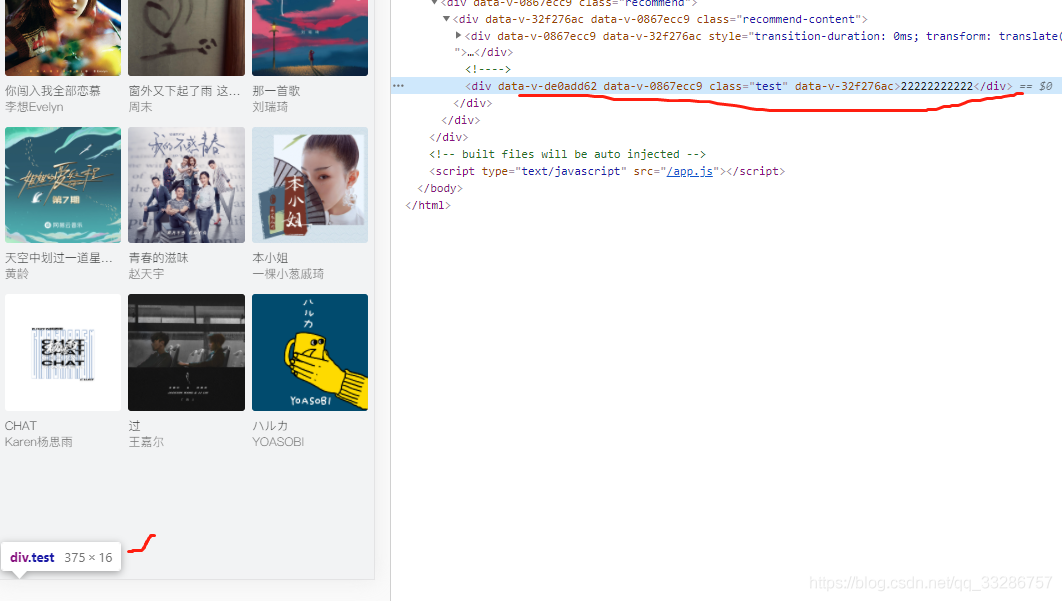Click artist name 黄龄

pyautogui.click(x=17, y=274)
